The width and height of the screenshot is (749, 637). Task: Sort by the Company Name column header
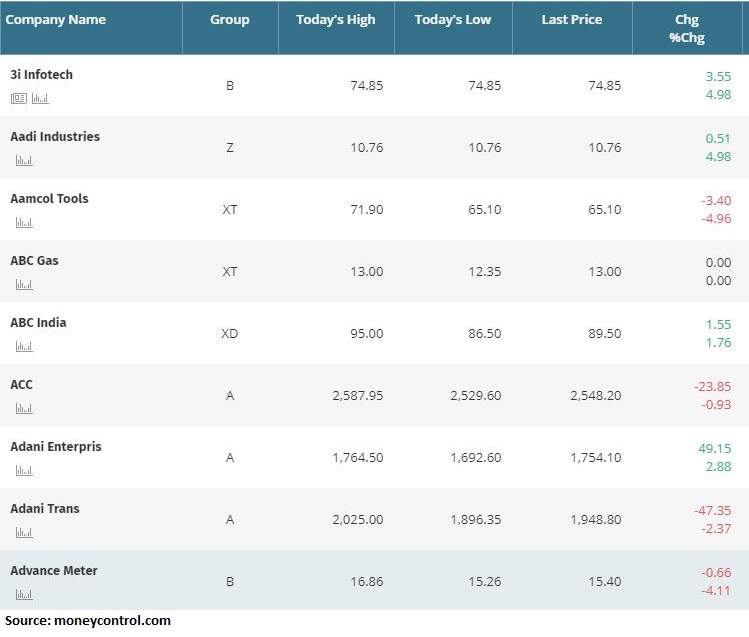[x=56, y=20]
